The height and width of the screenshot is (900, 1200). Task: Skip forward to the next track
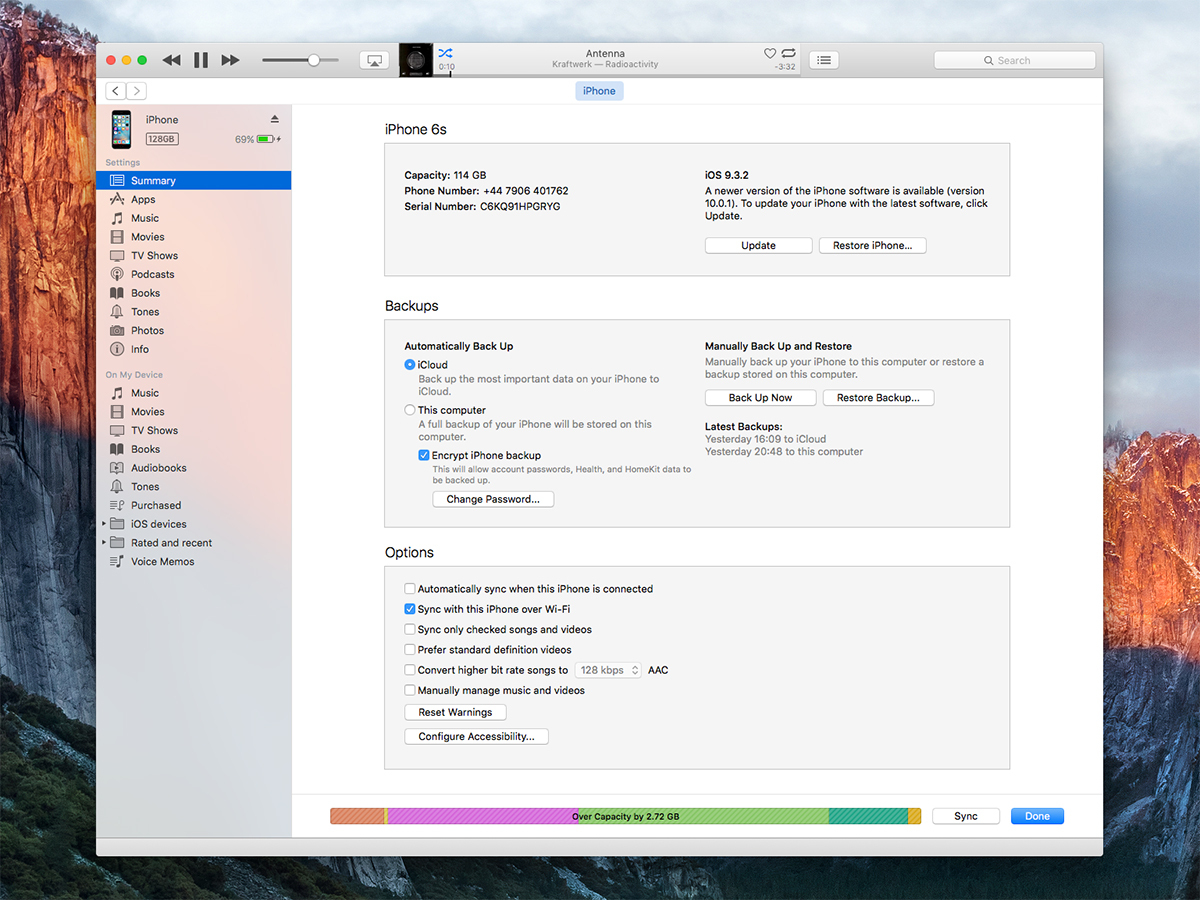click(230, 60)
